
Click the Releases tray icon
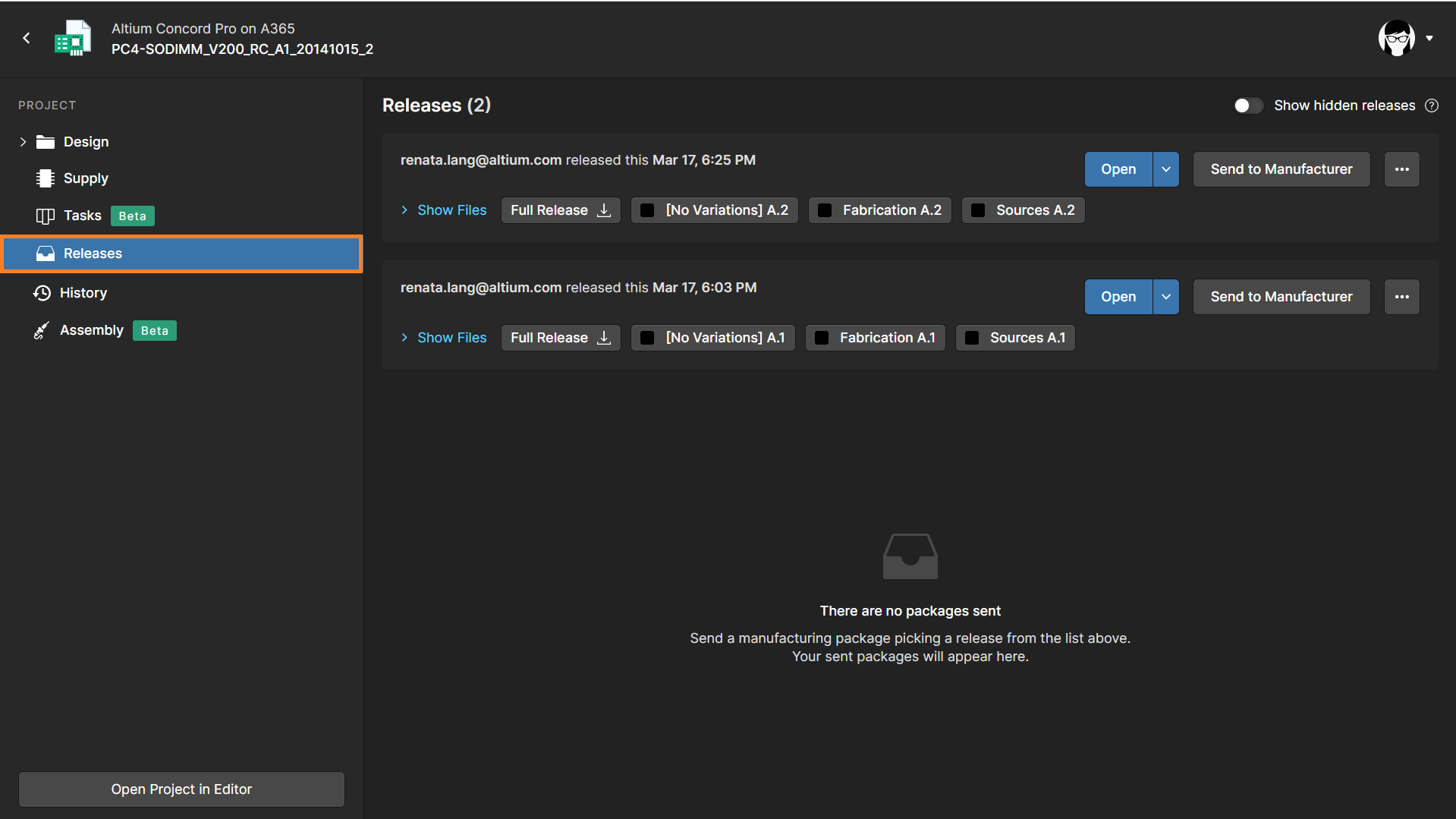46,254
